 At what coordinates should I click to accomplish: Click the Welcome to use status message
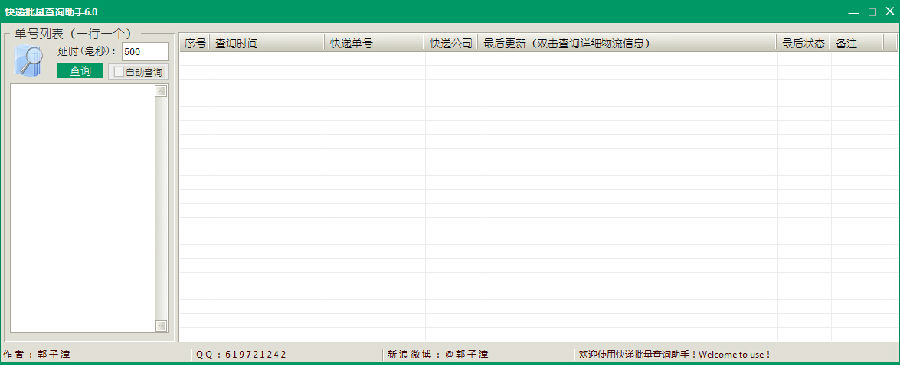[x=674, y=354]
